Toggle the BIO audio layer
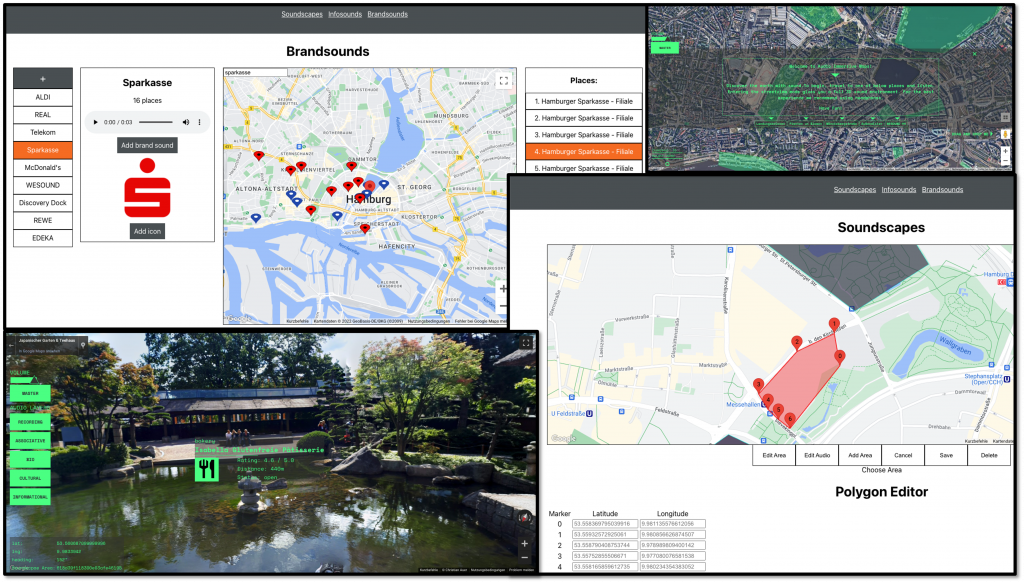Screen dimensions: 1024x583 30,460
